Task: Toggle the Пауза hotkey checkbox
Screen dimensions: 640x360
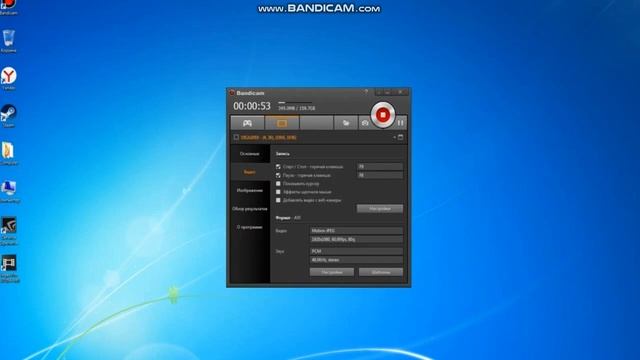Action: point(278,175)
